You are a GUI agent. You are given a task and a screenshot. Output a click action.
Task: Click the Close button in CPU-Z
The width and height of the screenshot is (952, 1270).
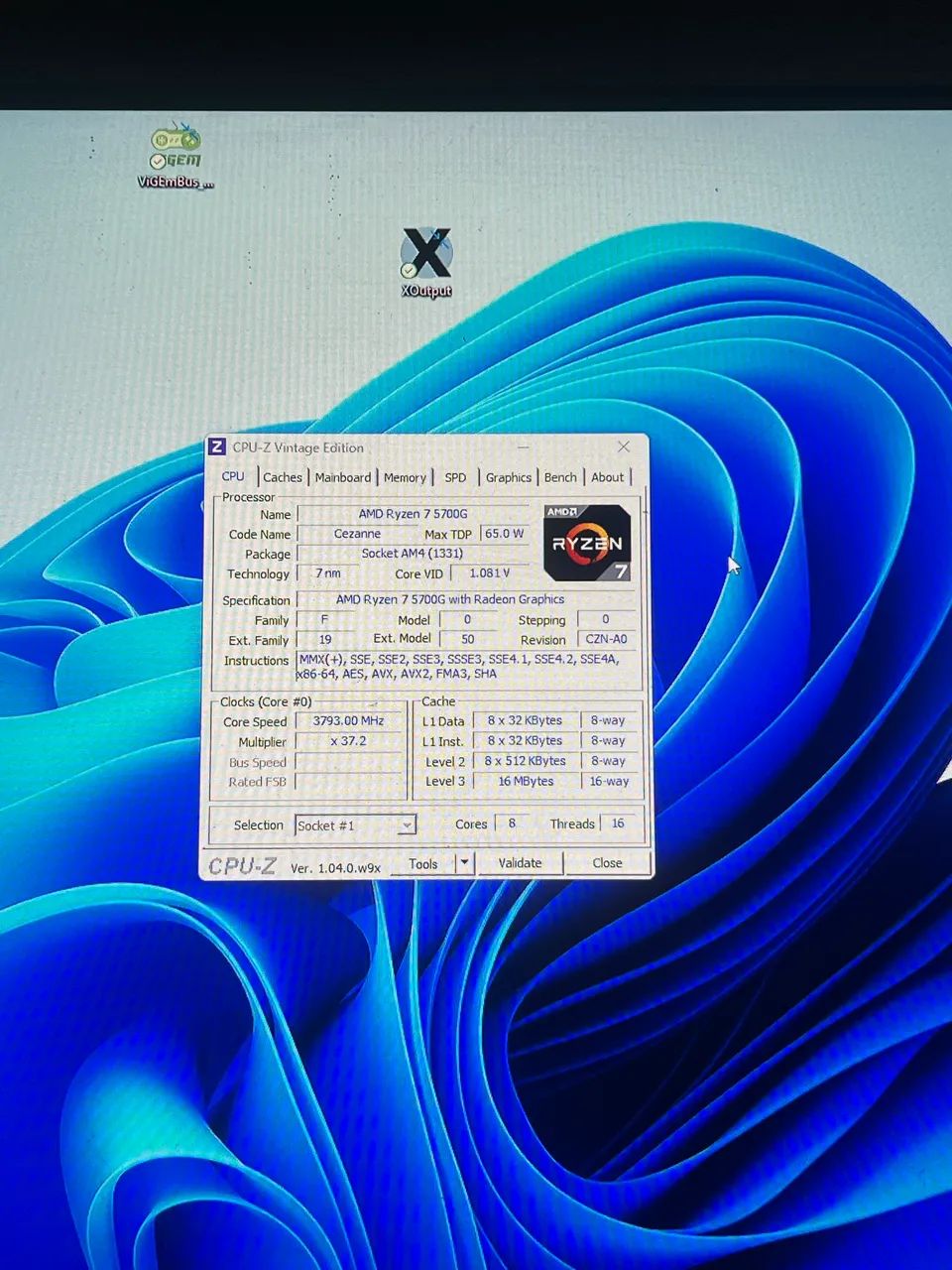[x=607, y=863]
